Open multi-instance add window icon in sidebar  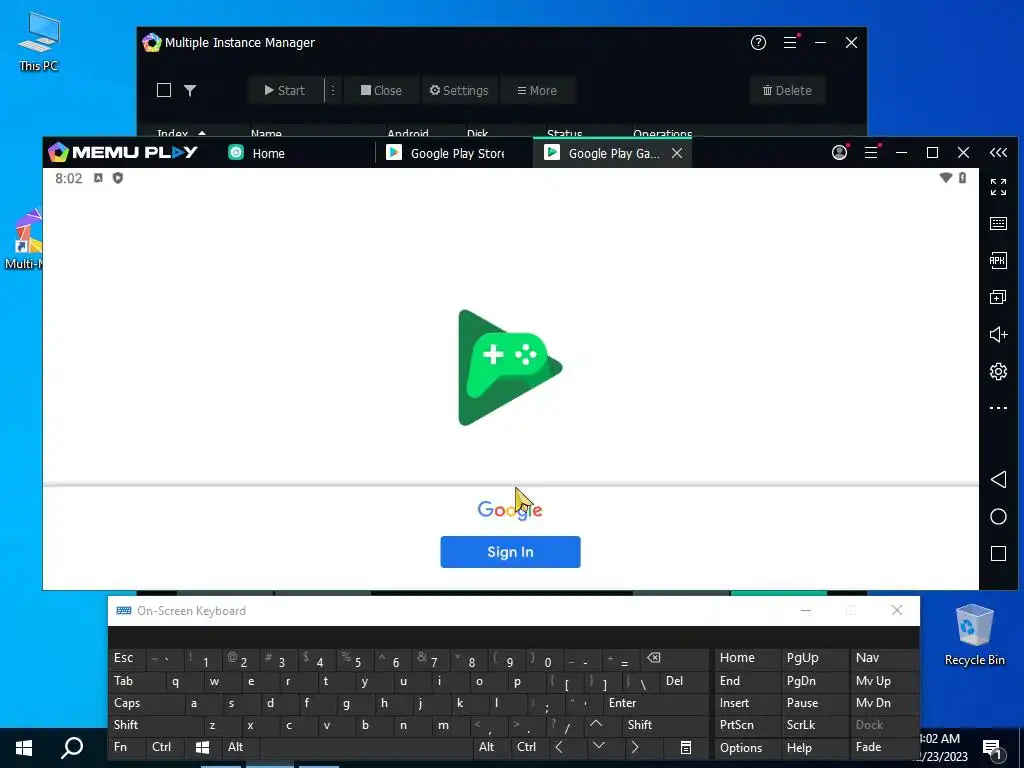998,297
